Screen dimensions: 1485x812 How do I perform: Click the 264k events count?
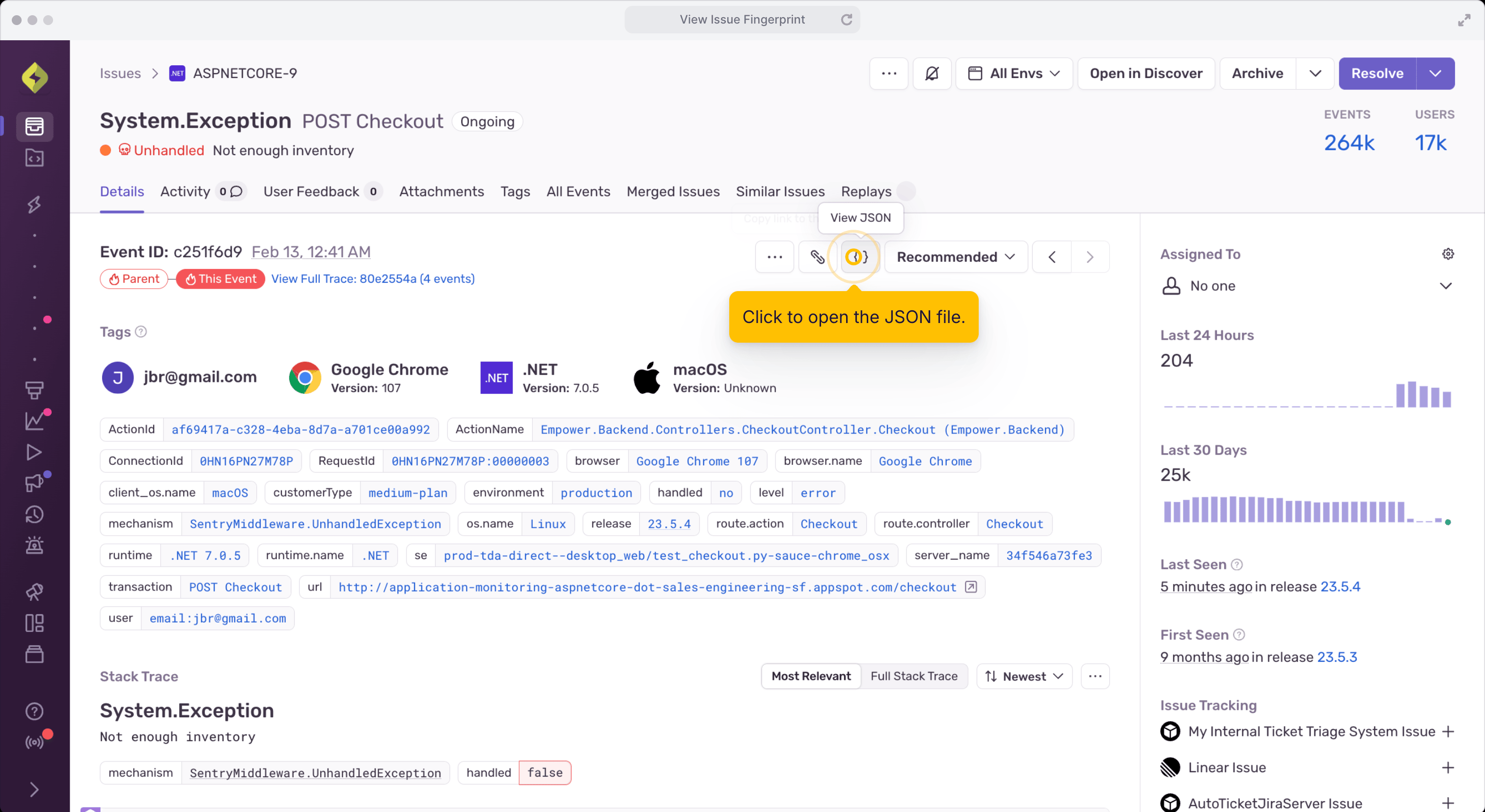click(1348, 142)
